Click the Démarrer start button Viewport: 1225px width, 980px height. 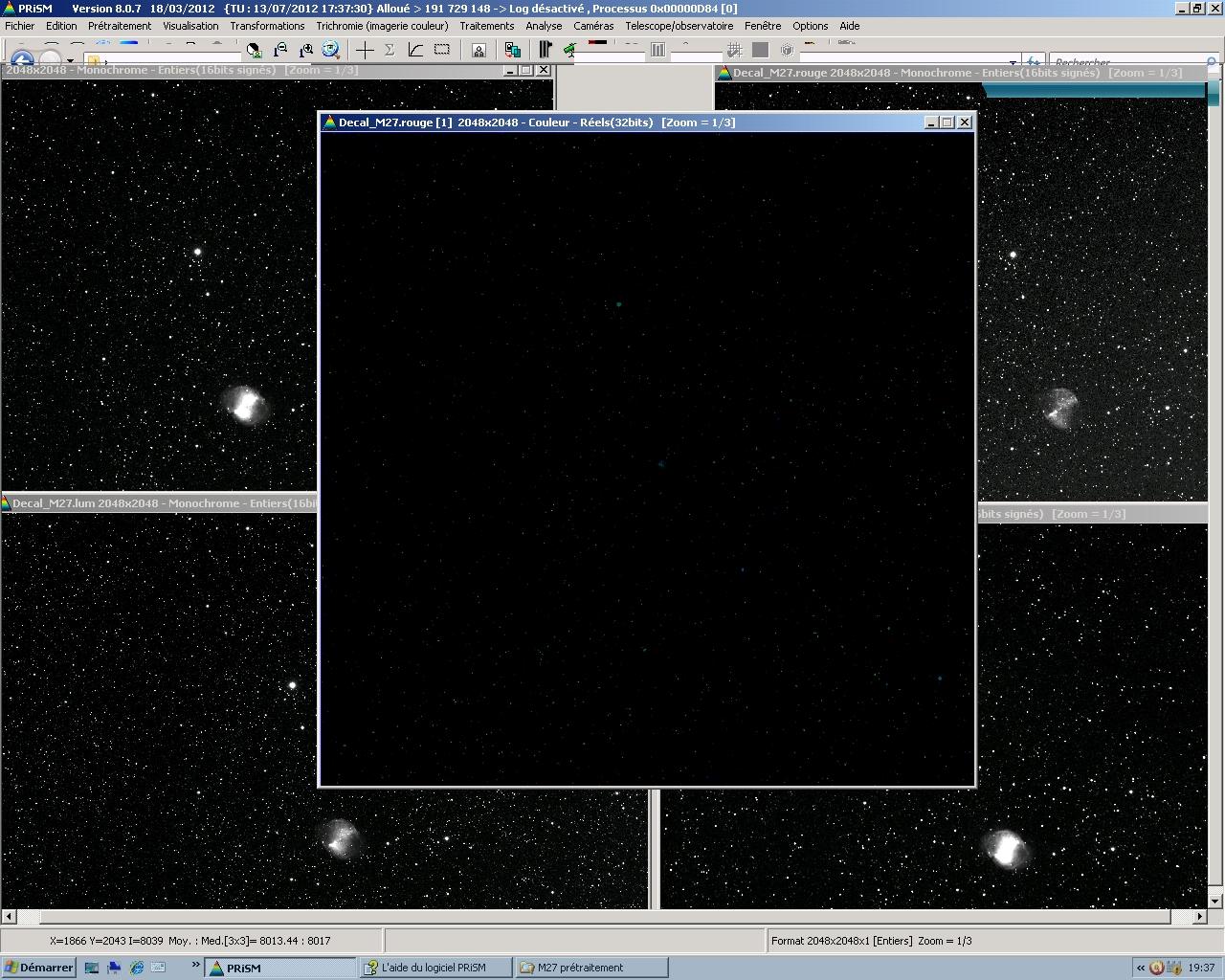(38, 968)
